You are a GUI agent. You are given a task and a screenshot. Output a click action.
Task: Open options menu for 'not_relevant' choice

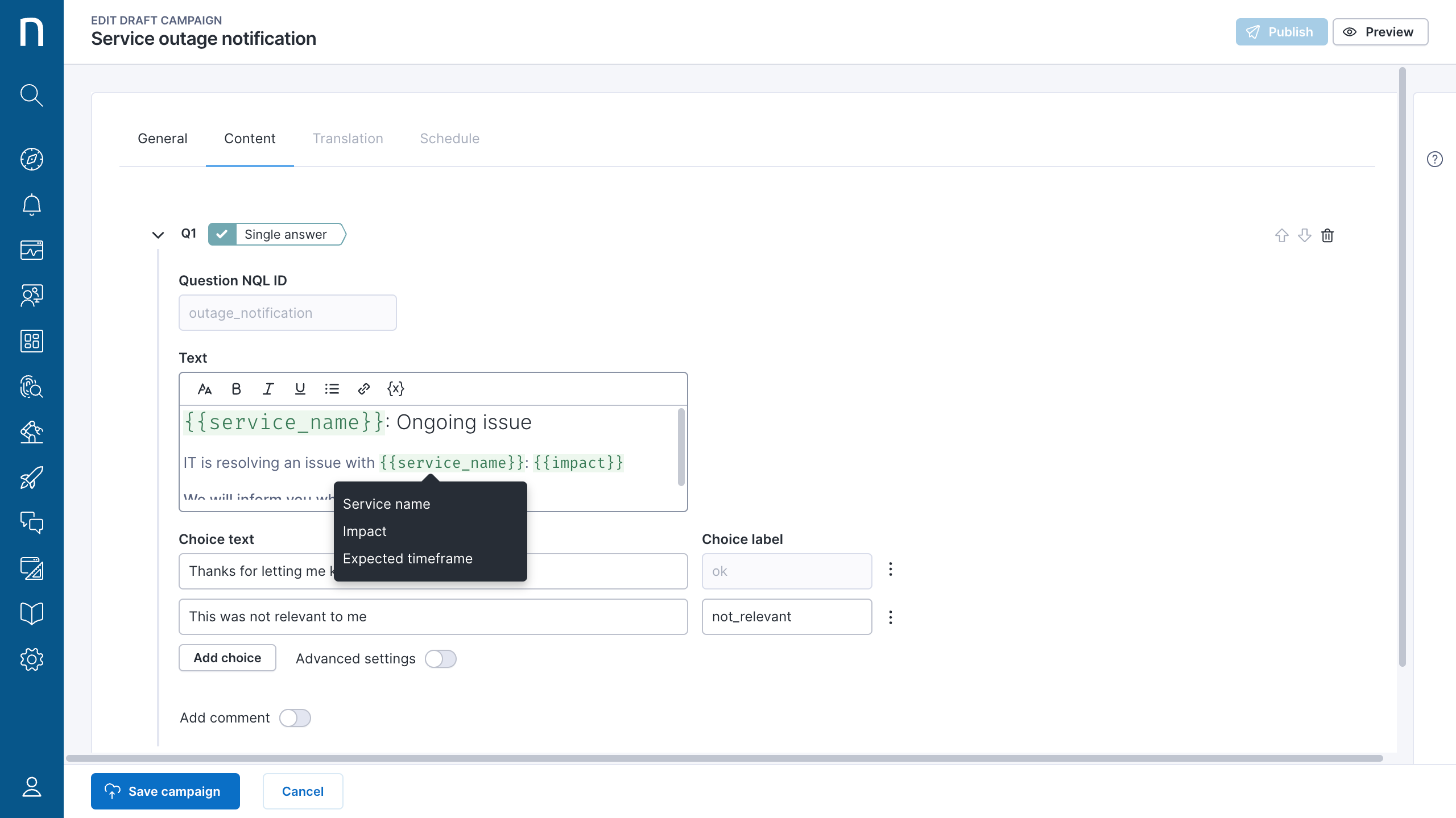click(891, 617)
